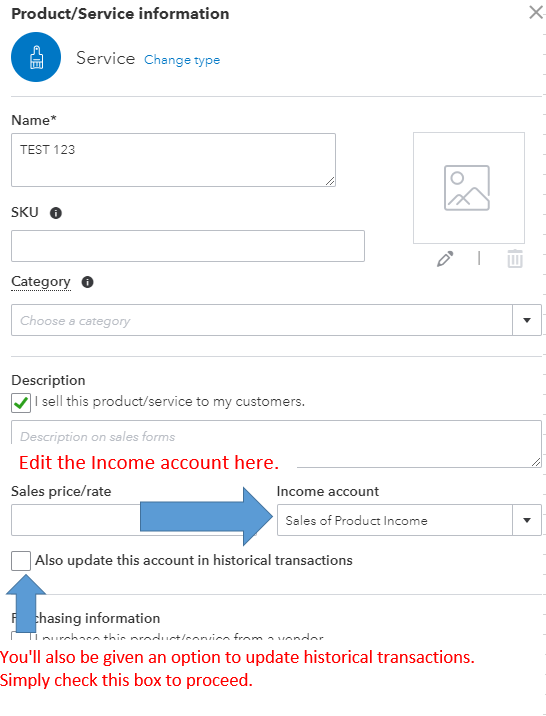Open the Income account dropdown arrow

pyautogui.click(x=527, y=520)
